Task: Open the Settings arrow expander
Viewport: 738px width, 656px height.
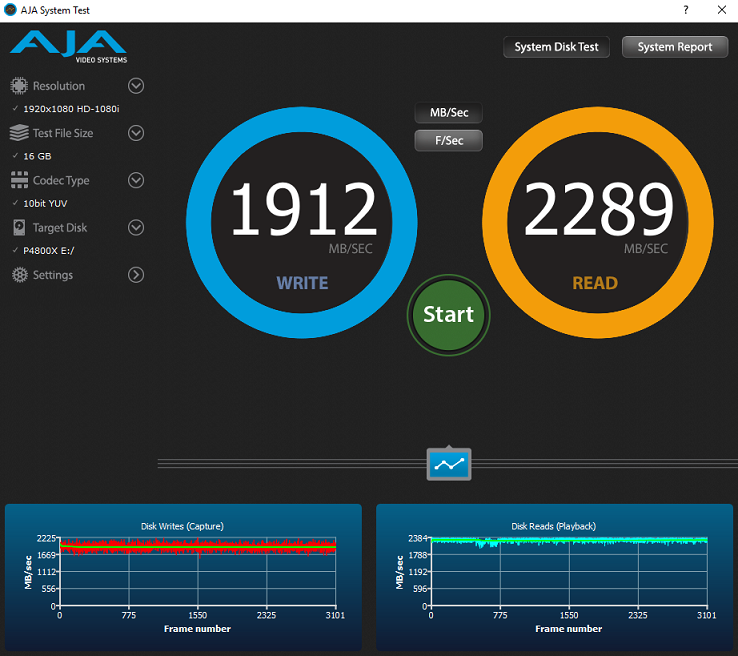Action: coord(136,275)
